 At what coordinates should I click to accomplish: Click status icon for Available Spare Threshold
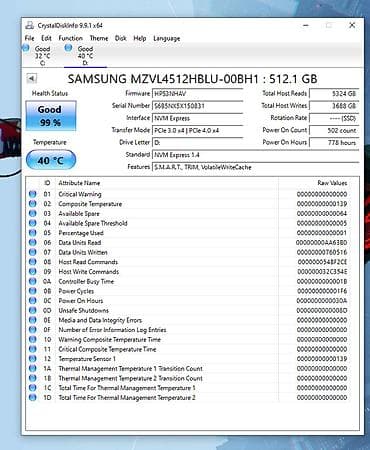[x=32, y=223]
